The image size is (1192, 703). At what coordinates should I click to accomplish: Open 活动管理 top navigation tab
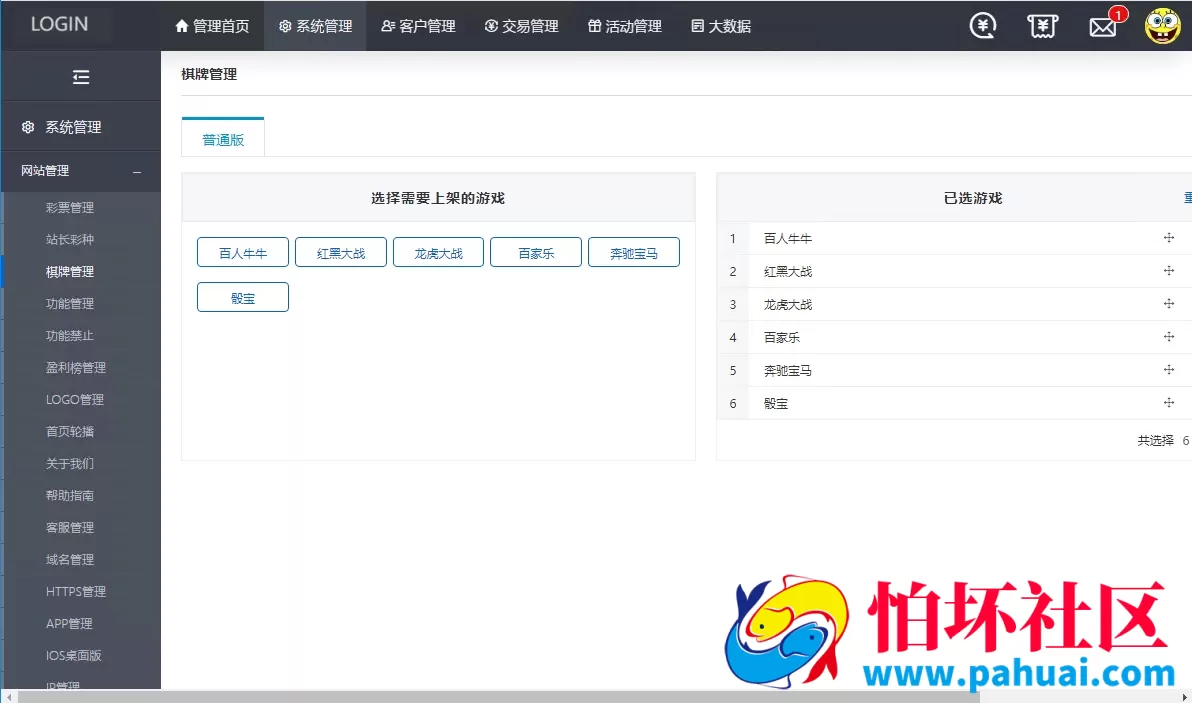click(x=625, y=26)
